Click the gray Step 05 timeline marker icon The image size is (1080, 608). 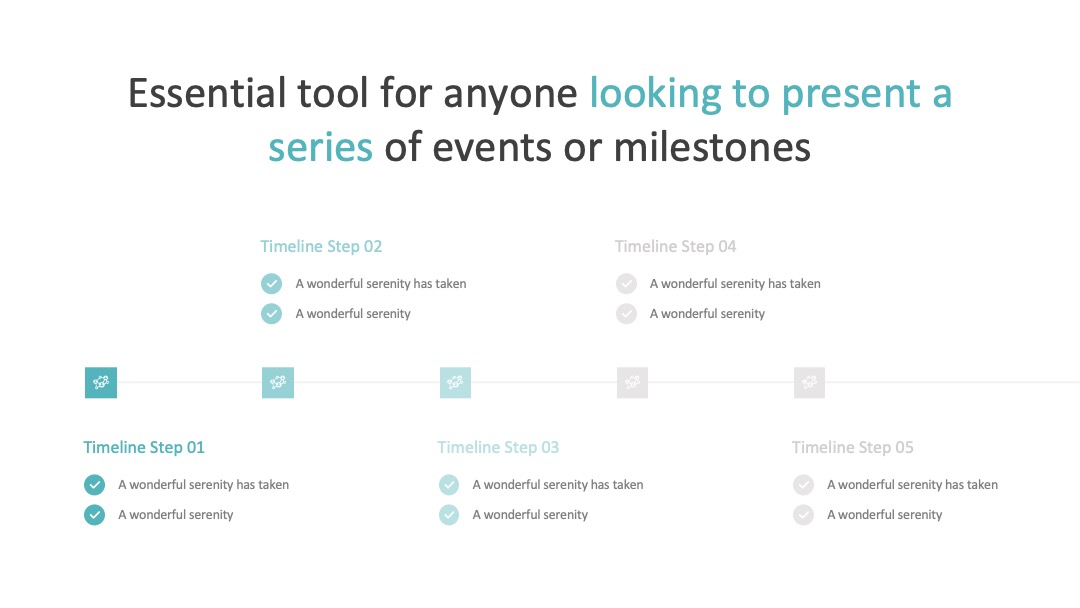[809, 382]
